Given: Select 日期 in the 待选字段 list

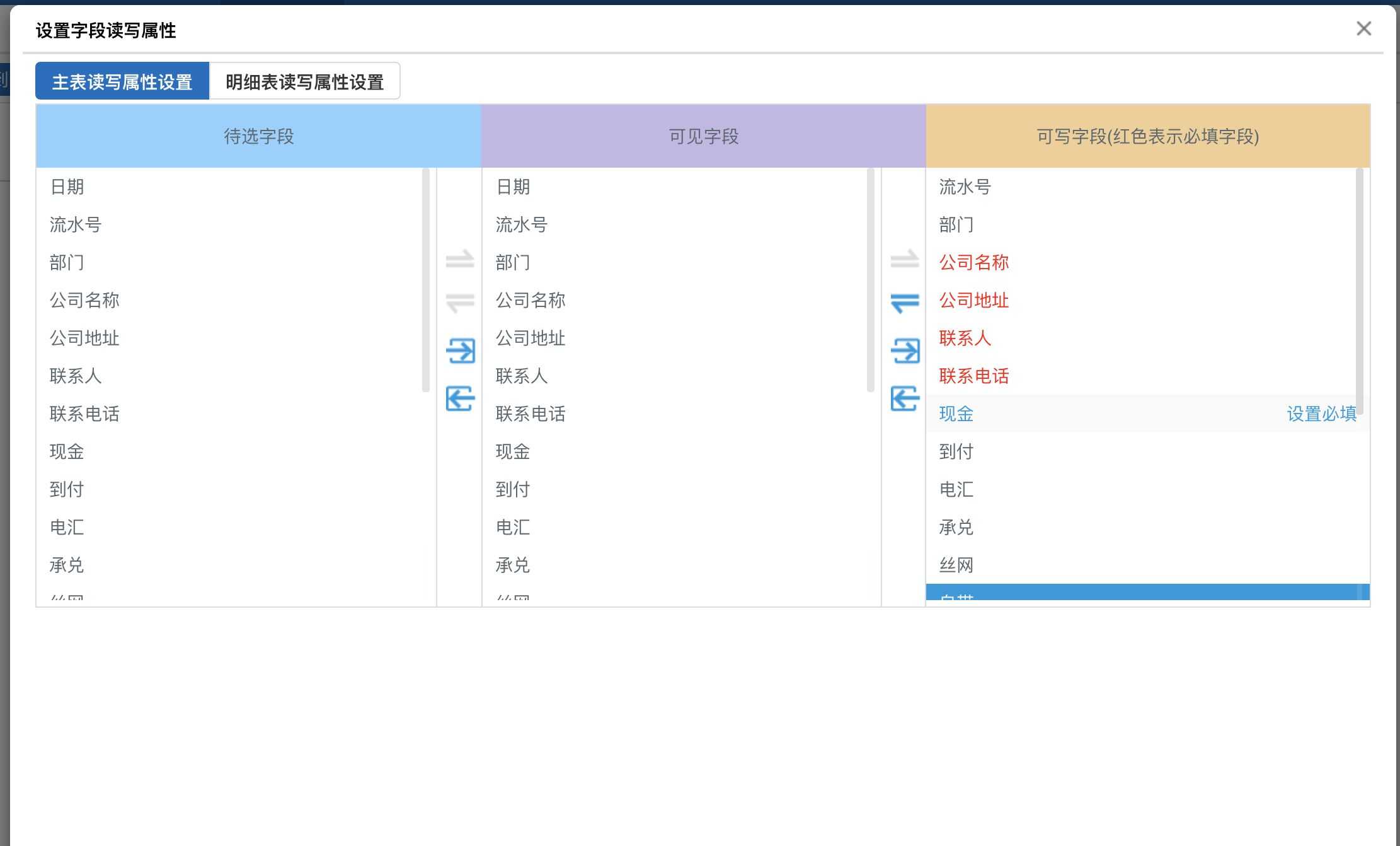Looking at the screenshot, I should [x=67, y=187].
